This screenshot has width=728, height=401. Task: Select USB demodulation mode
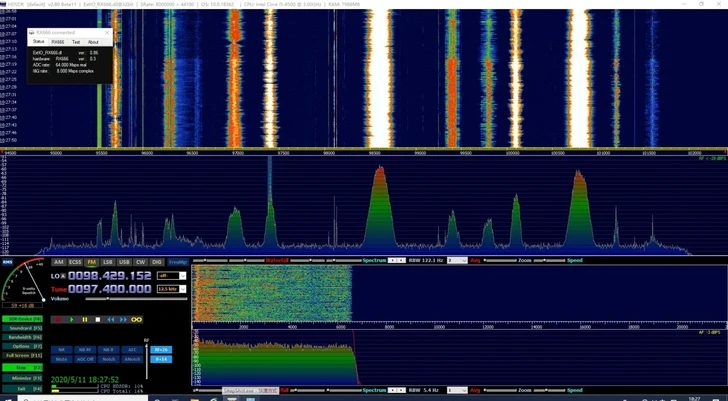pos(124,262)
